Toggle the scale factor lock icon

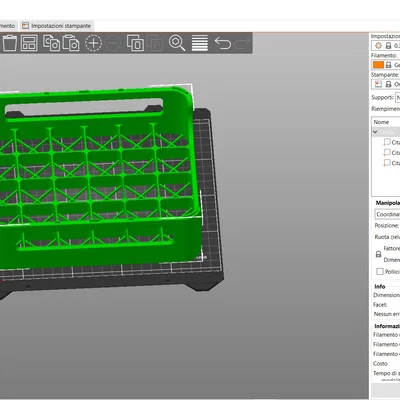[x=378, y=254]
